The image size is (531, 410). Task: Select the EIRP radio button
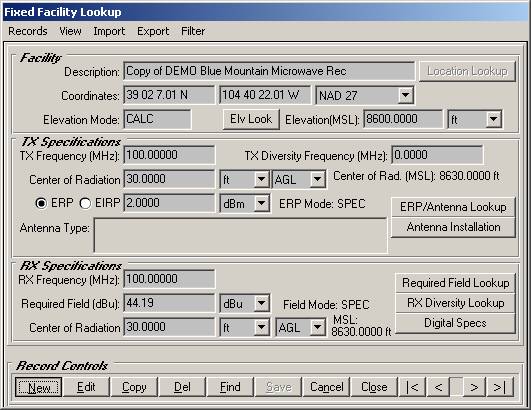pyautogui.click(x=85, y=203)
